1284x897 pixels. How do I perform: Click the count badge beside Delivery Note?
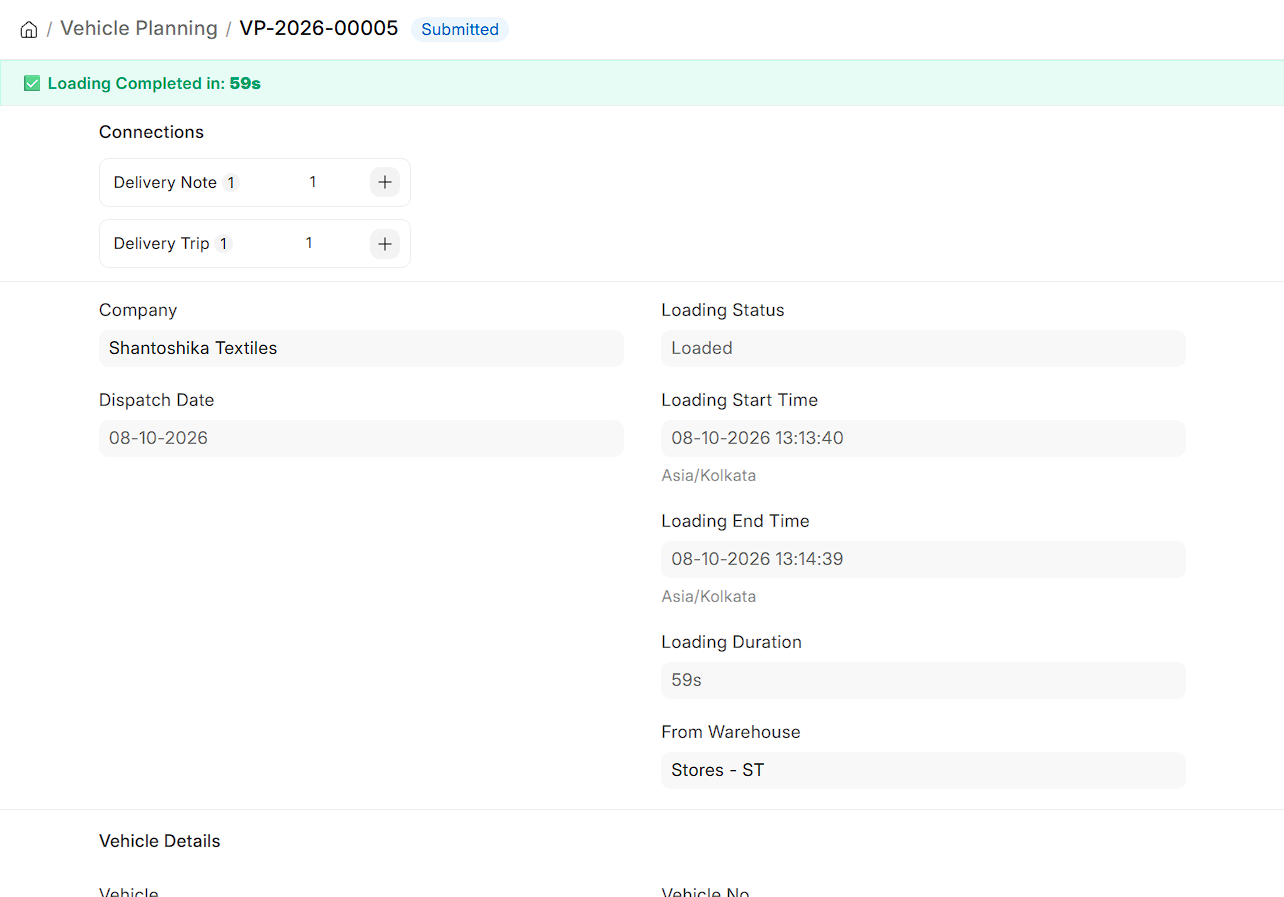[x=231, y=183]
